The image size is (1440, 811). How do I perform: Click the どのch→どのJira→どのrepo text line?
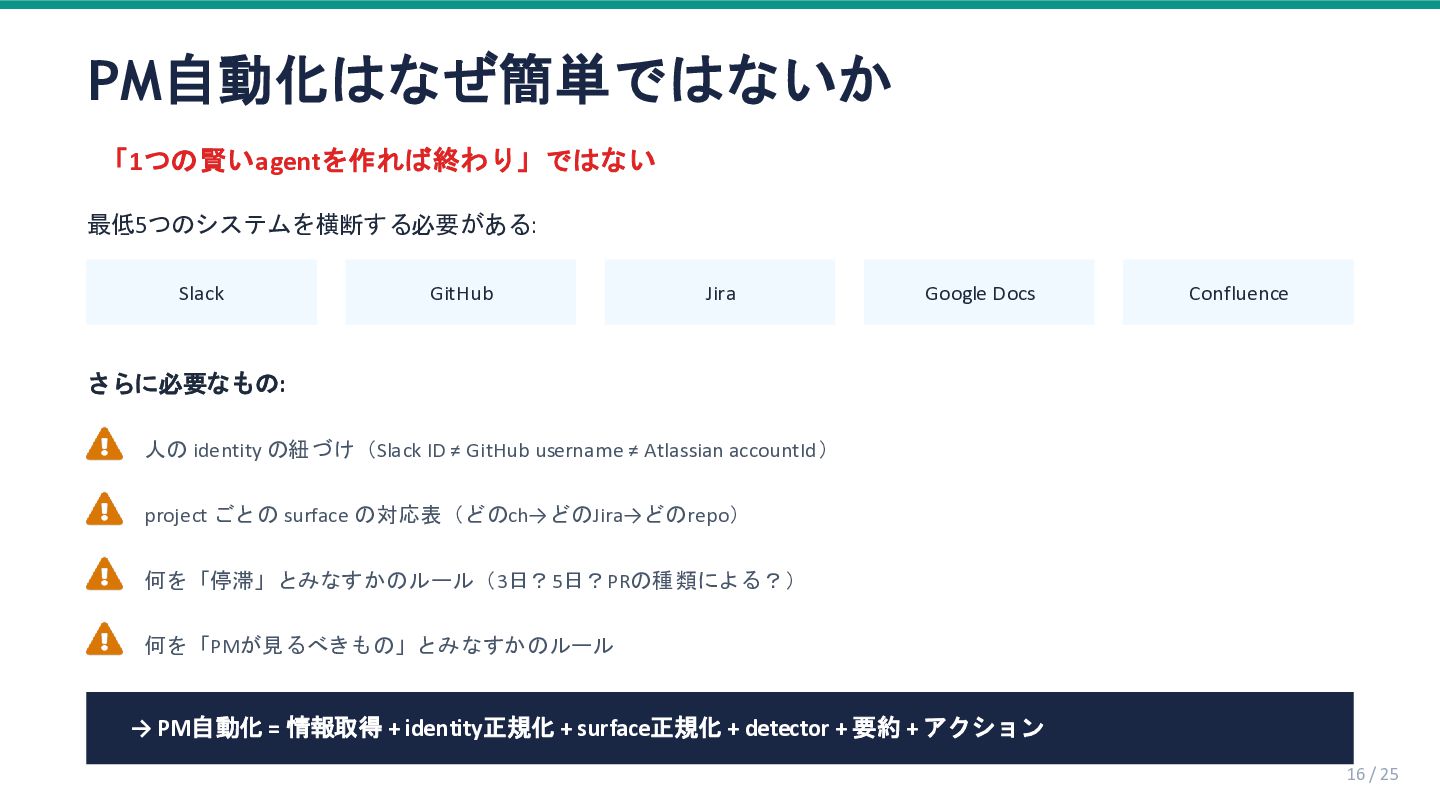pyautogui.click(x=443, y=515)
